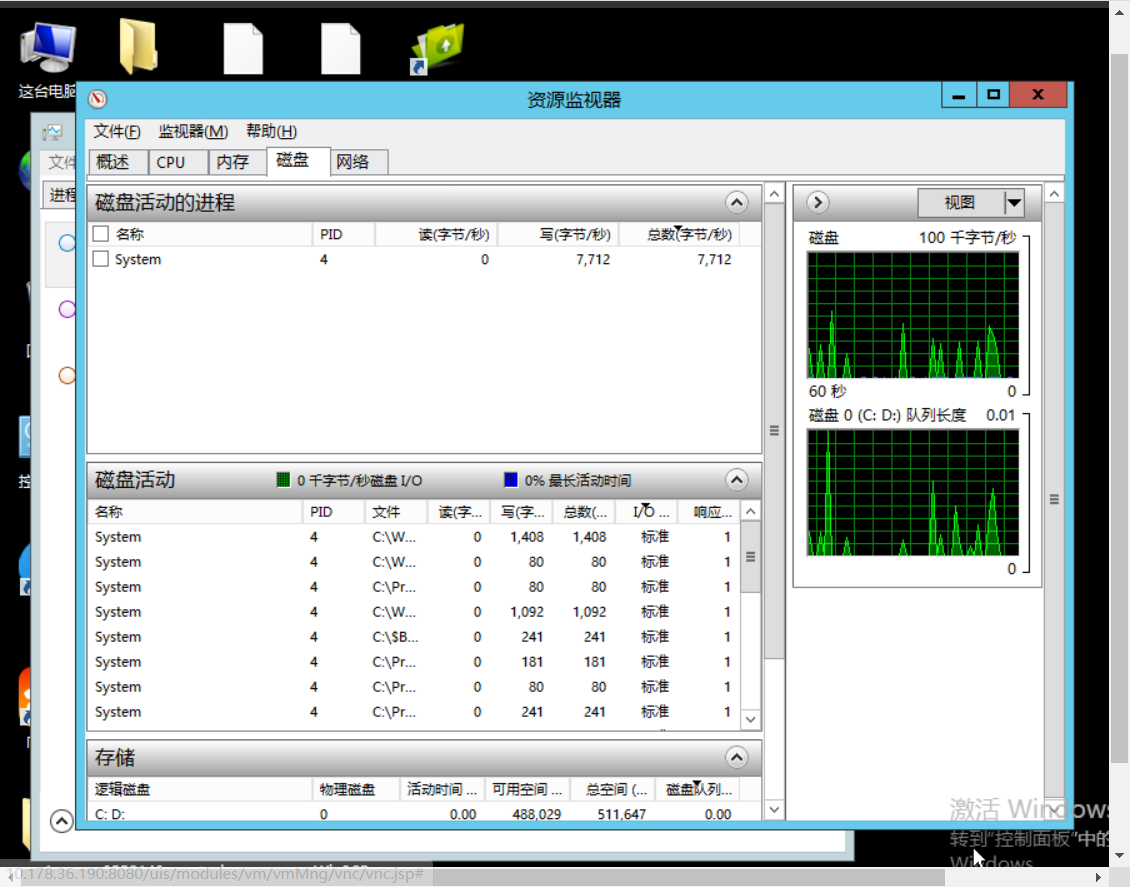The width and height of the screenshot is (1130, 887).
Task: Open the 这台电脑 desktop icon
Action: click(x=47, y=52)
